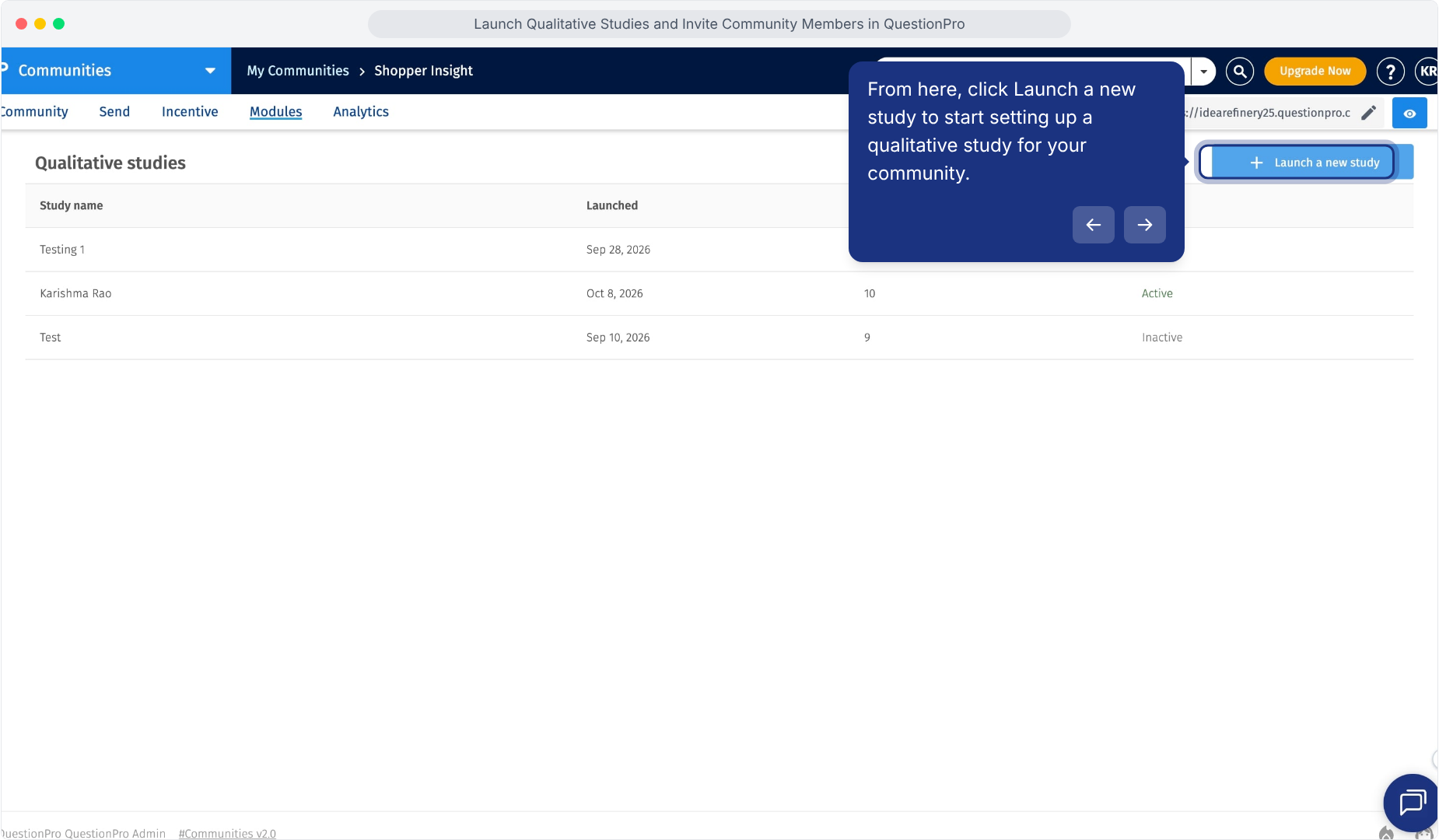1439x840 pixels.
Task: Click the Study name column header
Action: [71, 205]
